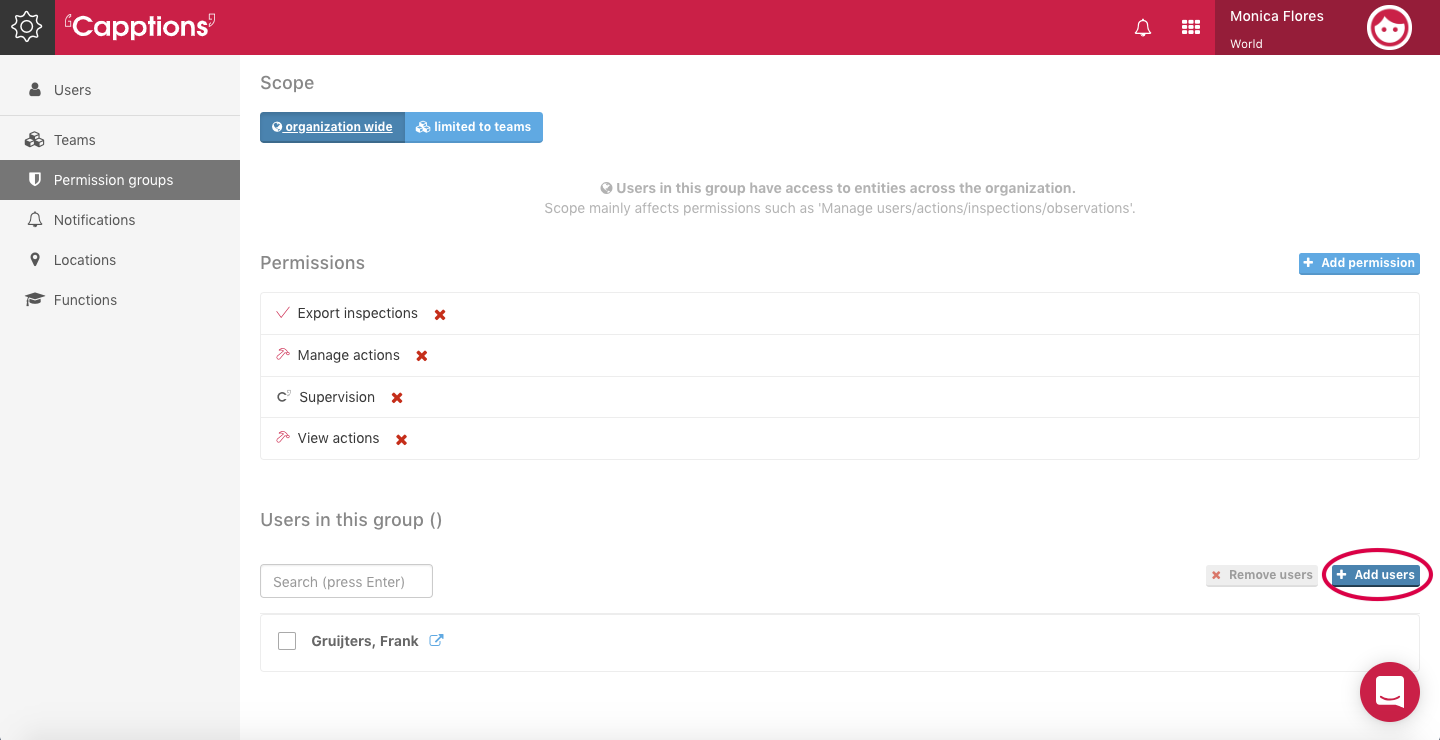
Task: Click Add users button
Action: (1376, 575)
